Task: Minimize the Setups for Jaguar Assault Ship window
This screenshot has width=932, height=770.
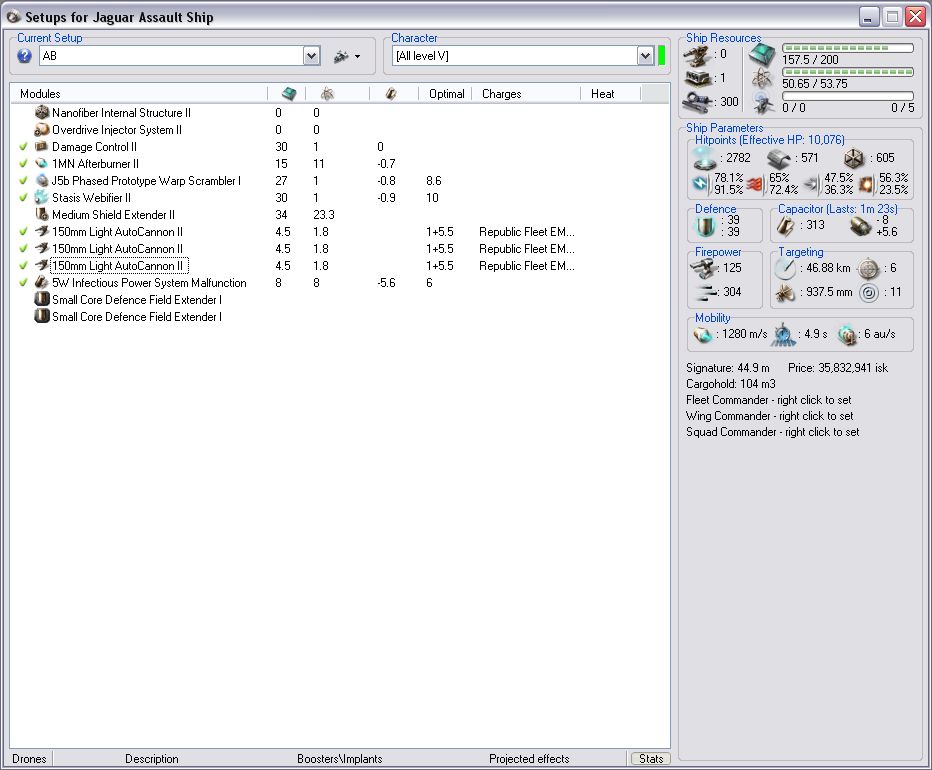Action: 869,17
